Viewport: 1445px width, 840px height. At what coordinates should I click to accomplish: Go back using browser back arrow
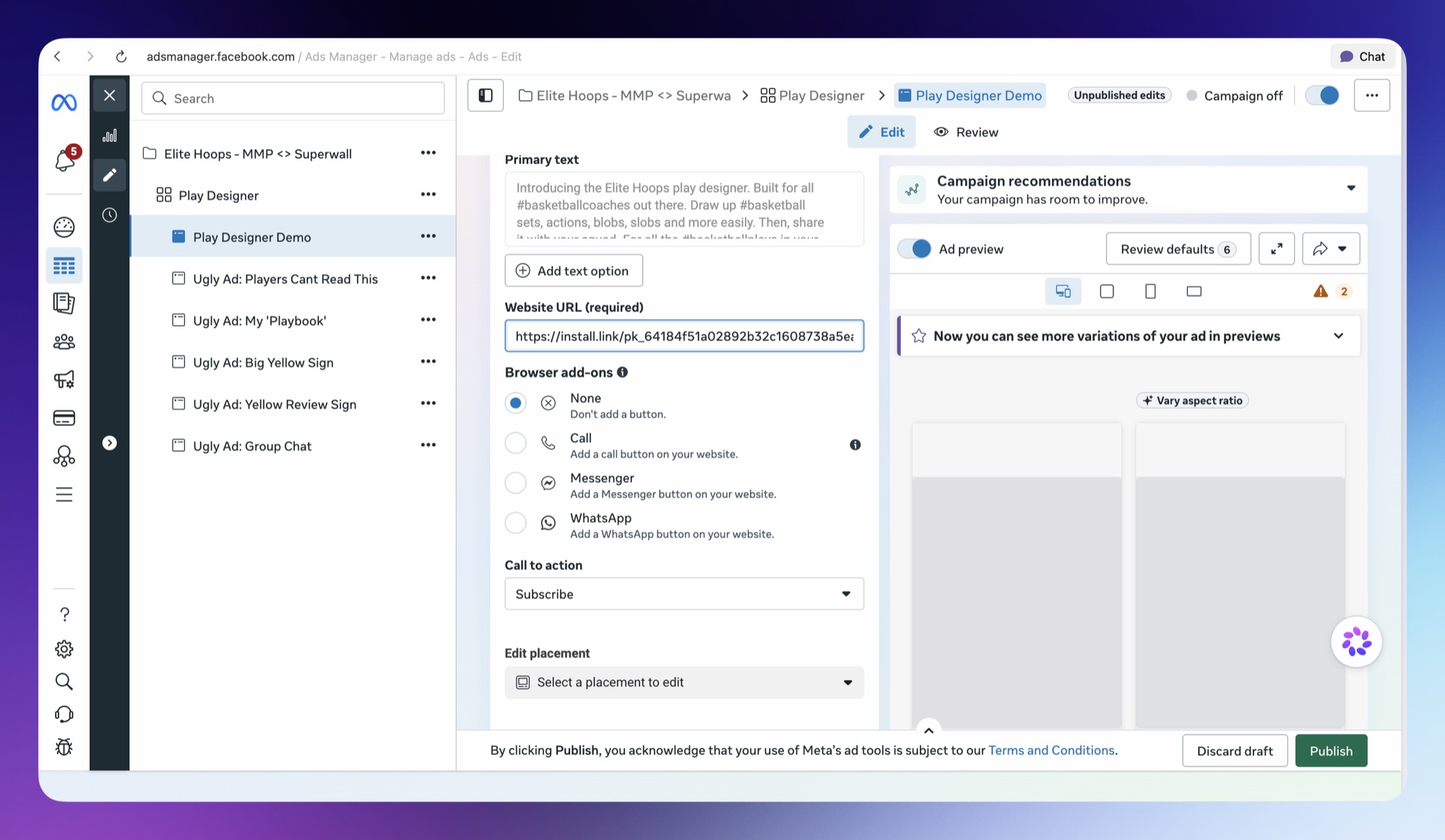point(58,56)
